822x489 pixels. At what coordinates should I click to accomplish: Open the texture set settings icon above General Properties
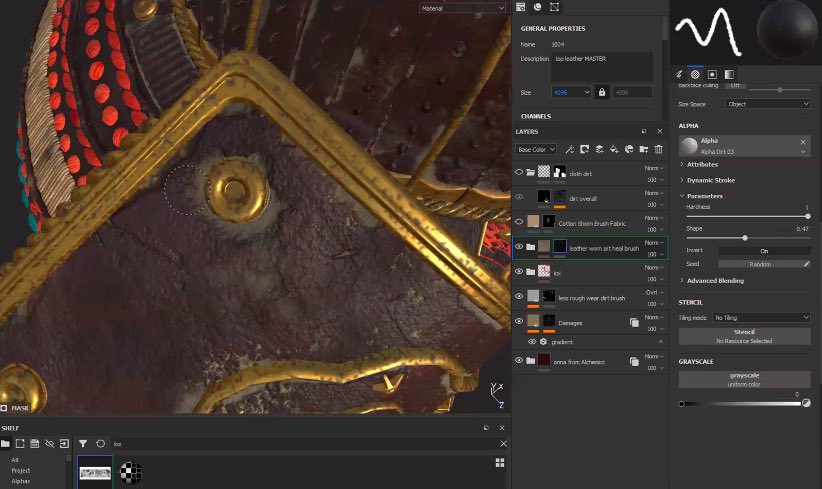pos(521,7)
